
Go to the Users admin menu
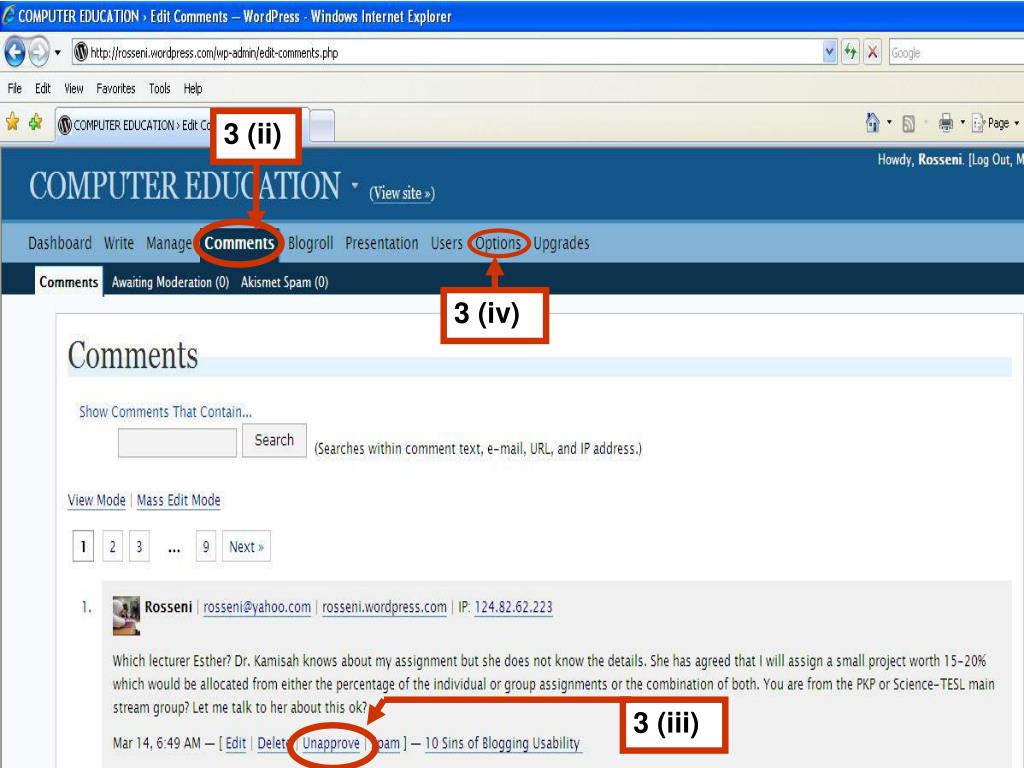(447, 243)
